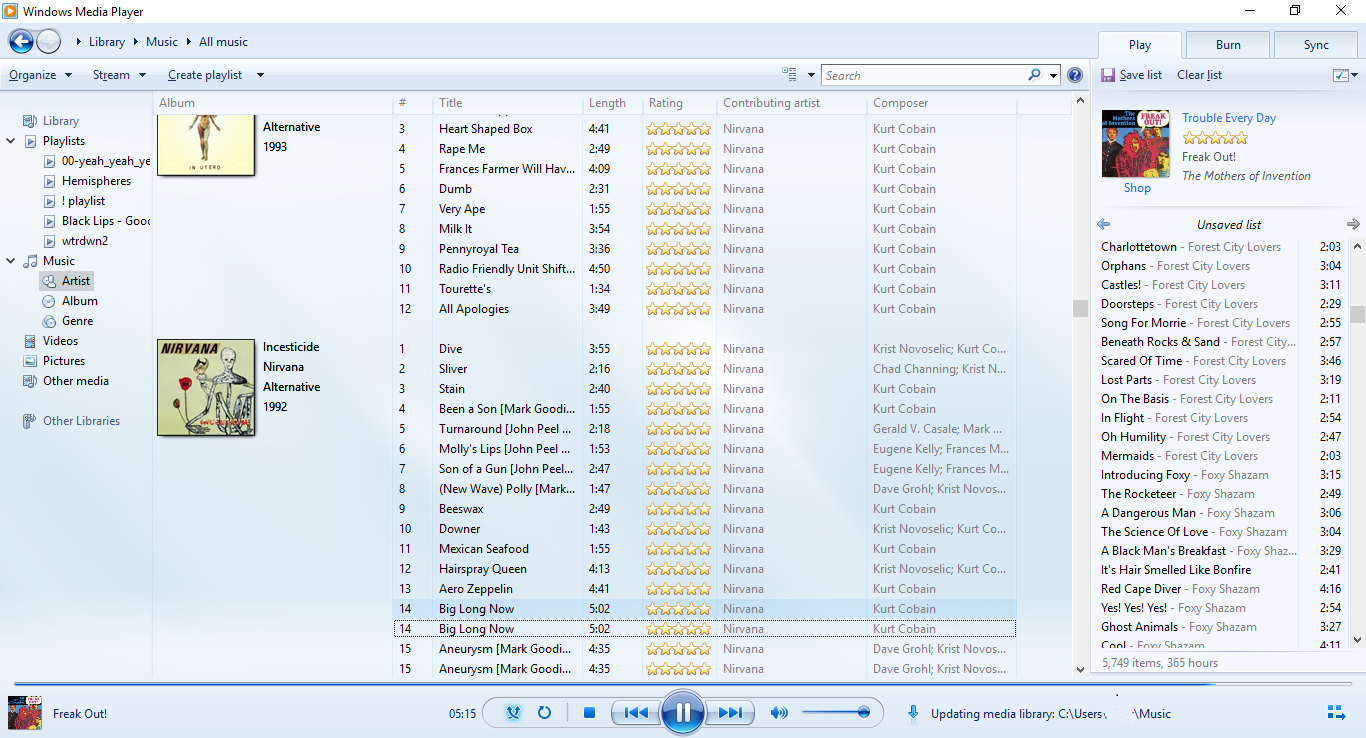1366x738 pixels.
Task: Skip to previous track
Action: tap(636, 713)
